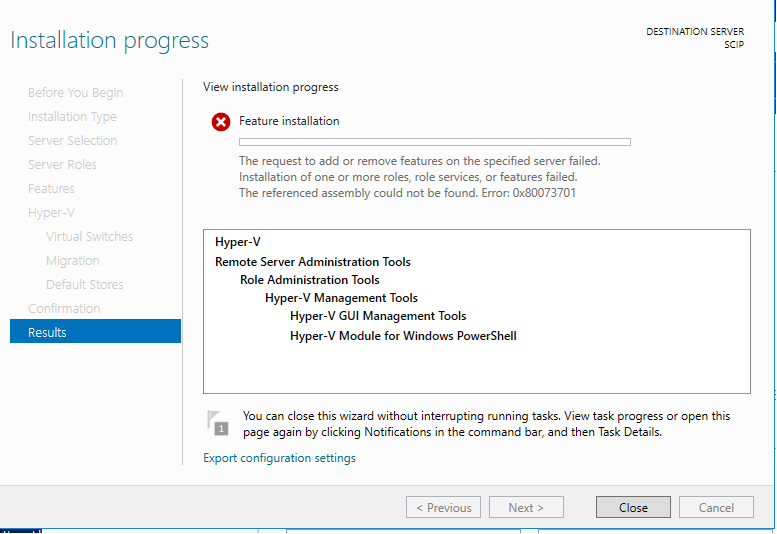Click DESTINATION SERVER label

(x=695, y=32)
